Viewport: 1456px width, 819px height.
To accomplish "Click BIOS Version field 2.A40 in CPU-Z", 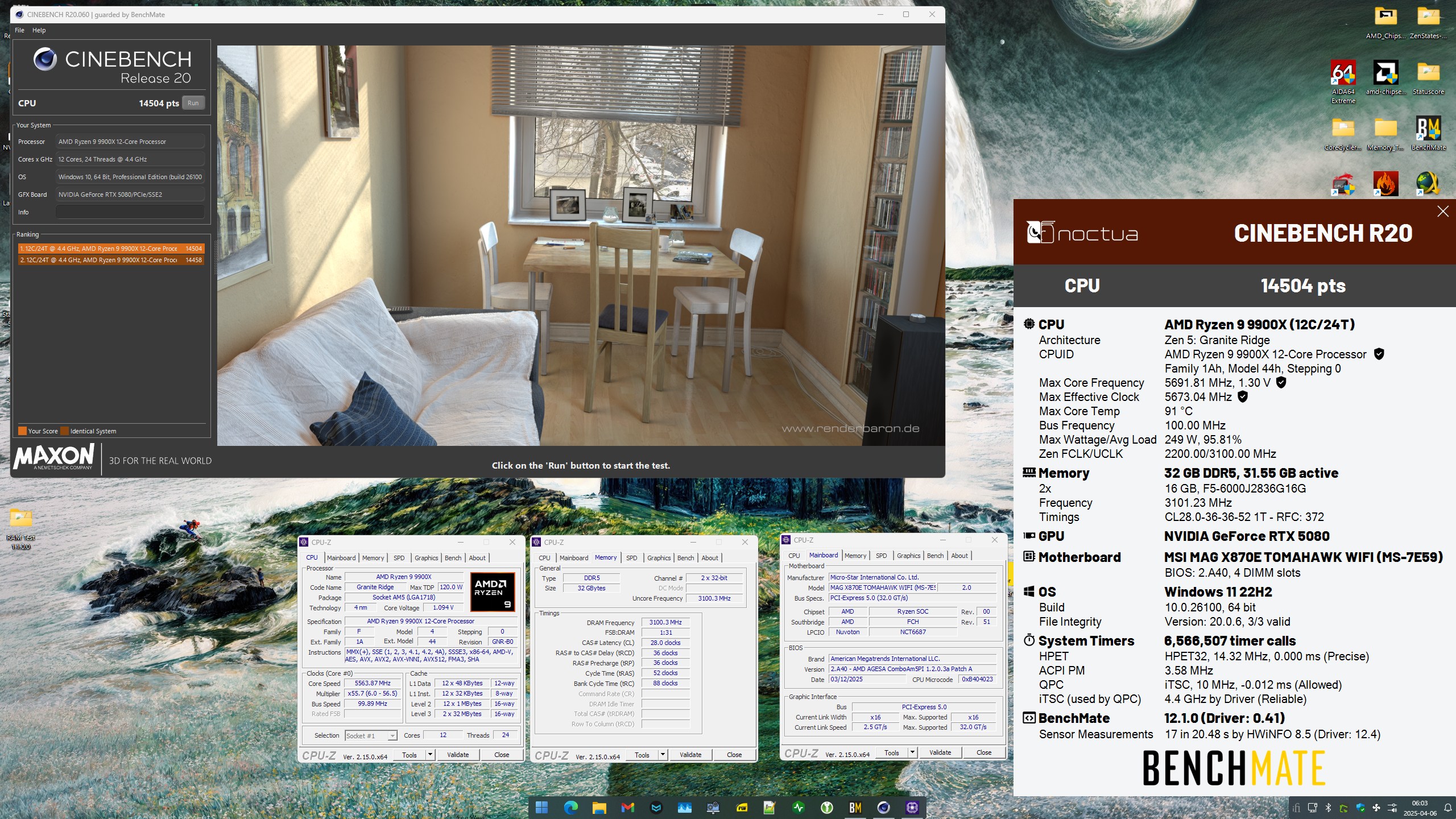I will tap(912, 669).
